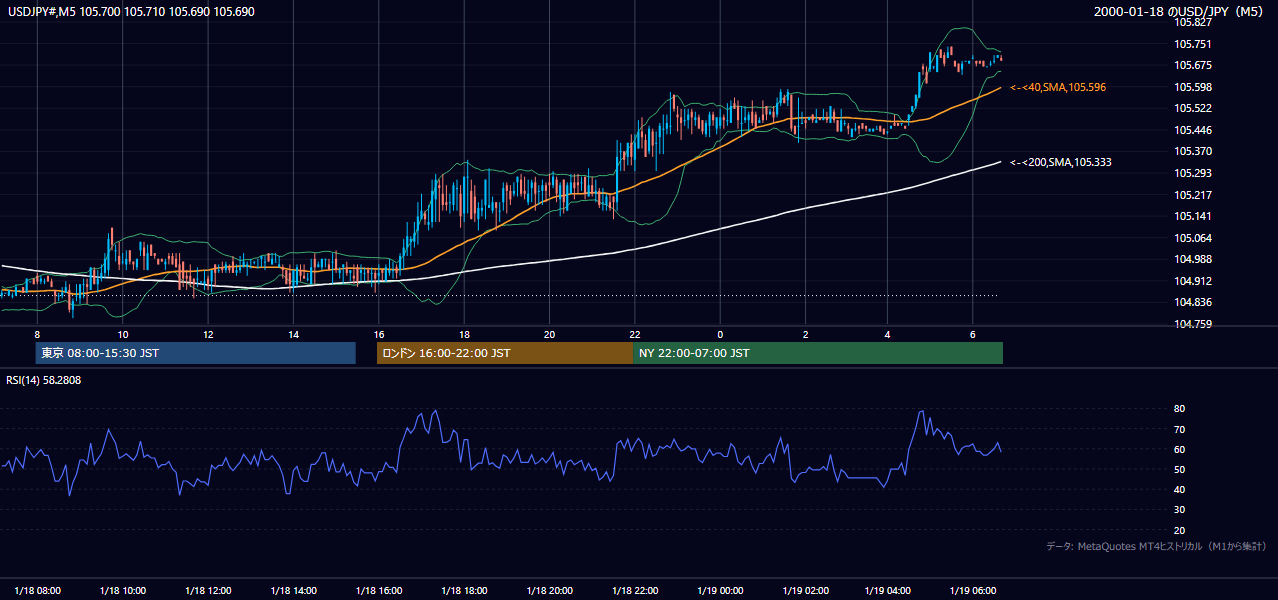Click the 1/18 12:00 time axis label

click(208, 591)
